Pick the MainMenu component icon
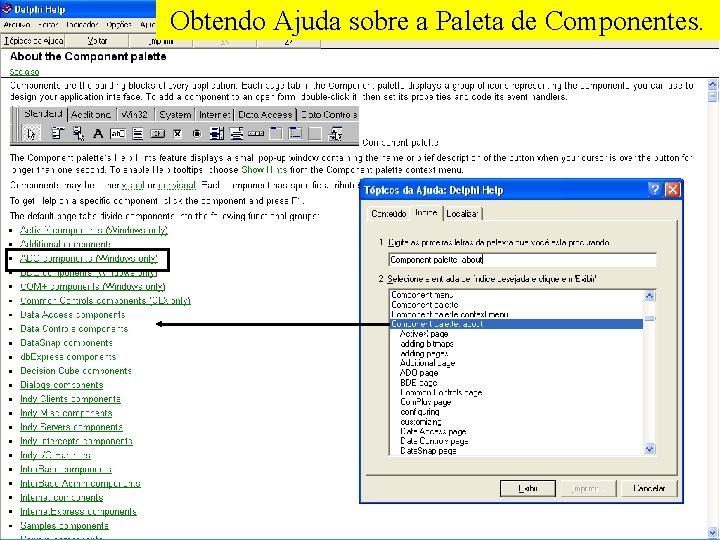Viewport: 720px width, 540px height. coord(57,134)
